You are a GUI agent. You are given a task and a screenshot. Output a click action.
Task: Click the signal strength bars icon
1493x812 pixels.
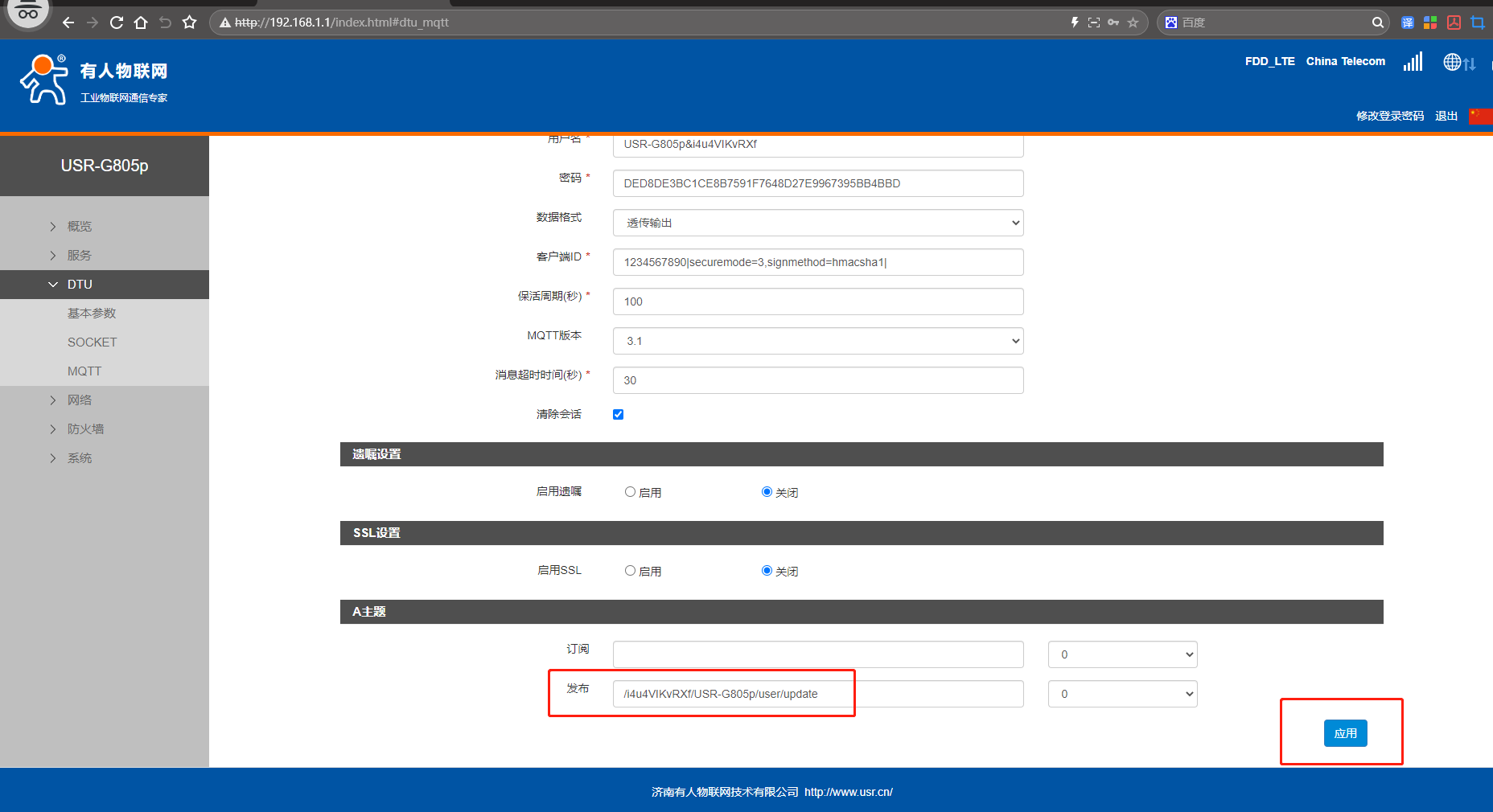1413,62
